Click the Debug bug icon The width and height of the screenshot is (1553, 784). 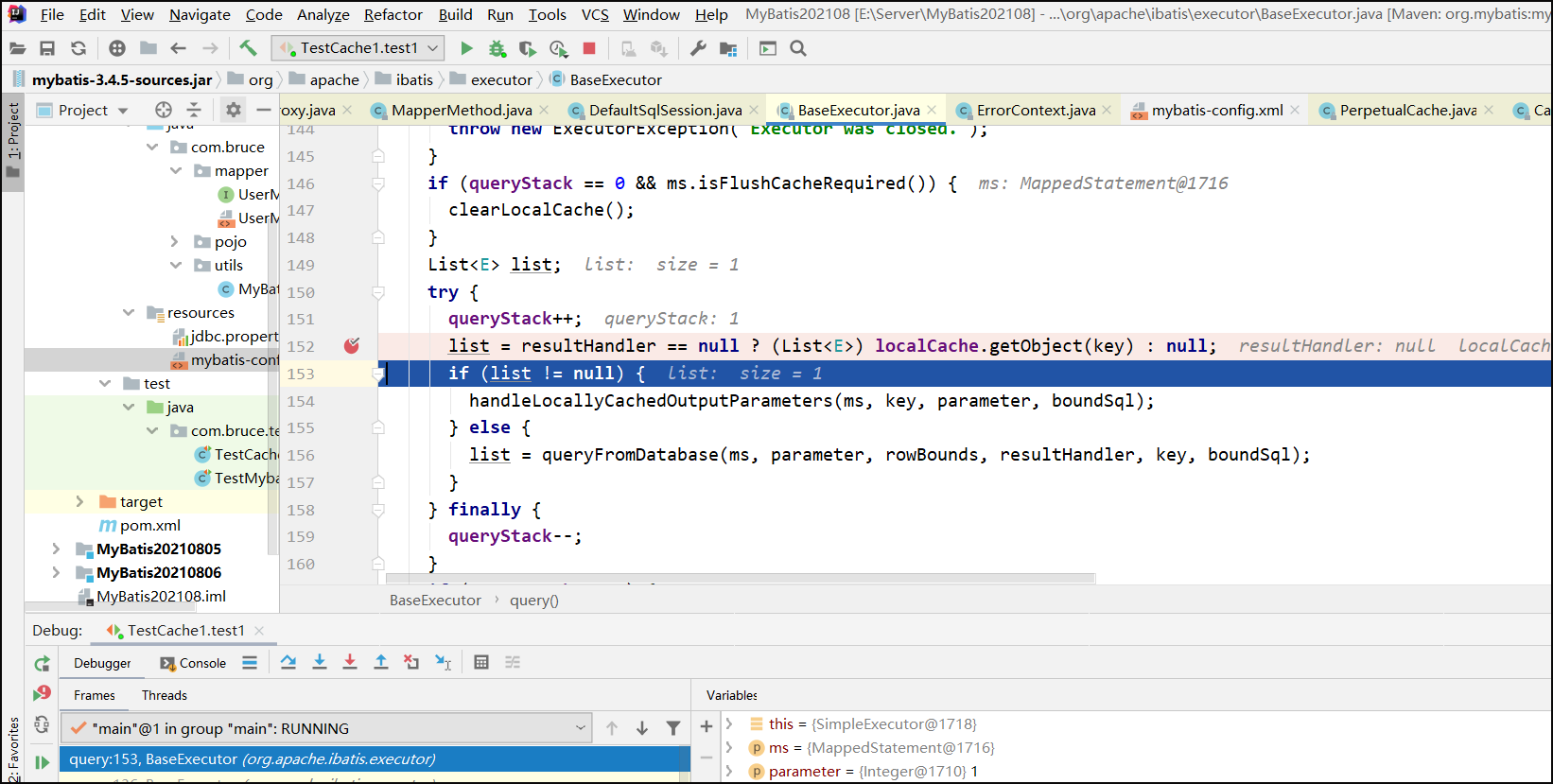pos(497,48)
